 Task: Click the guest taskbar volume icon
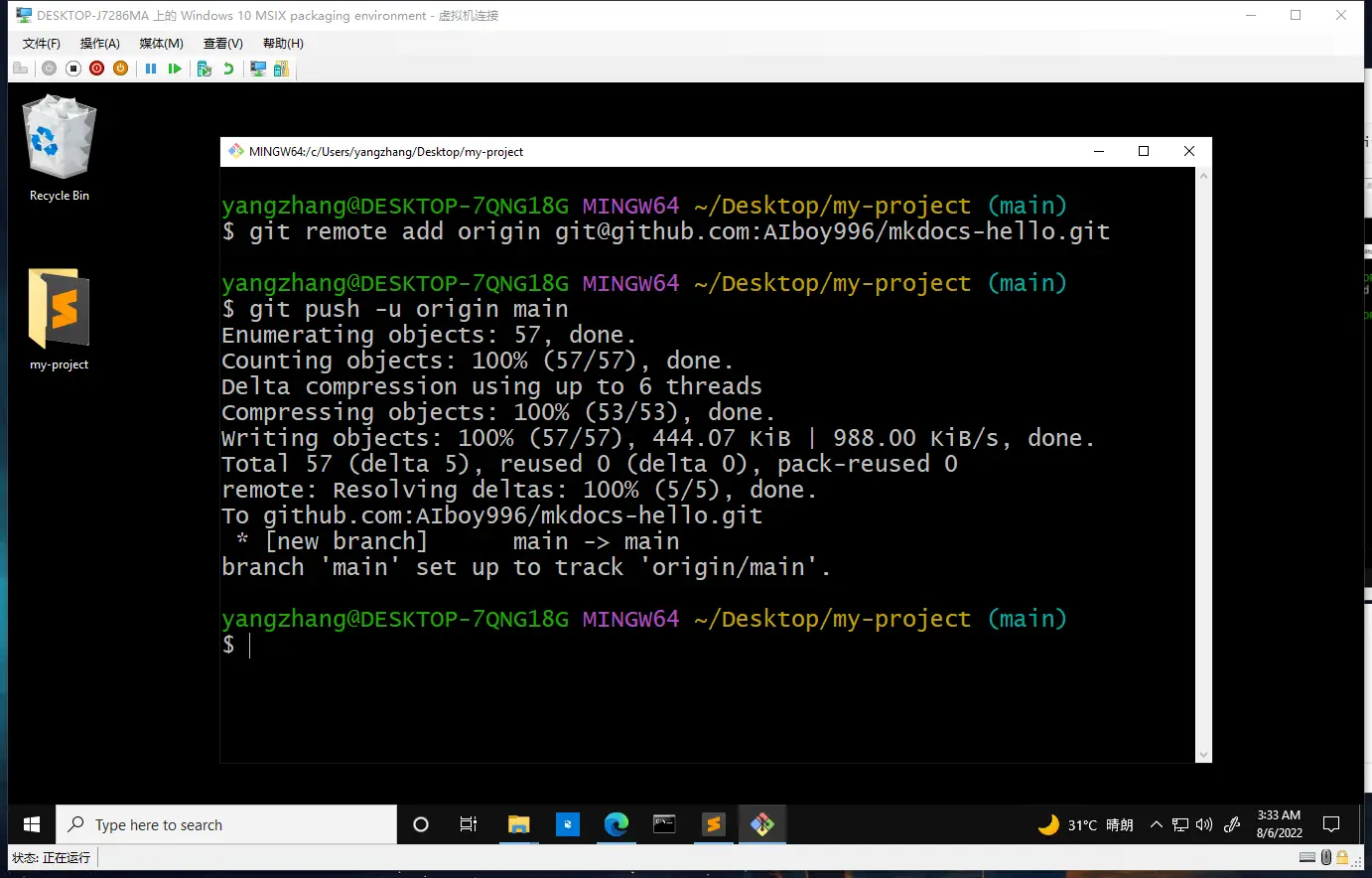point(1204,825)
